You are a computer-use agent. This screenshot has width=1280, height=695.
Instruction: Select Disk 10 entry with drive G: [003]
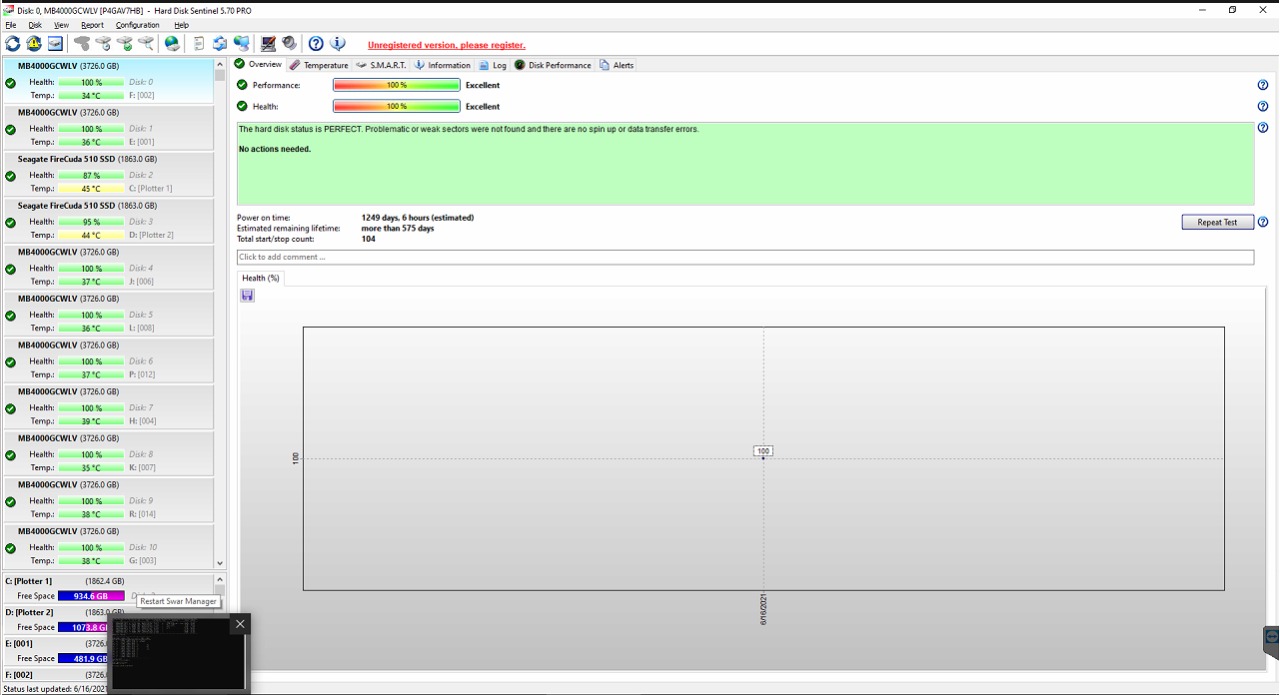click(107, 546)
